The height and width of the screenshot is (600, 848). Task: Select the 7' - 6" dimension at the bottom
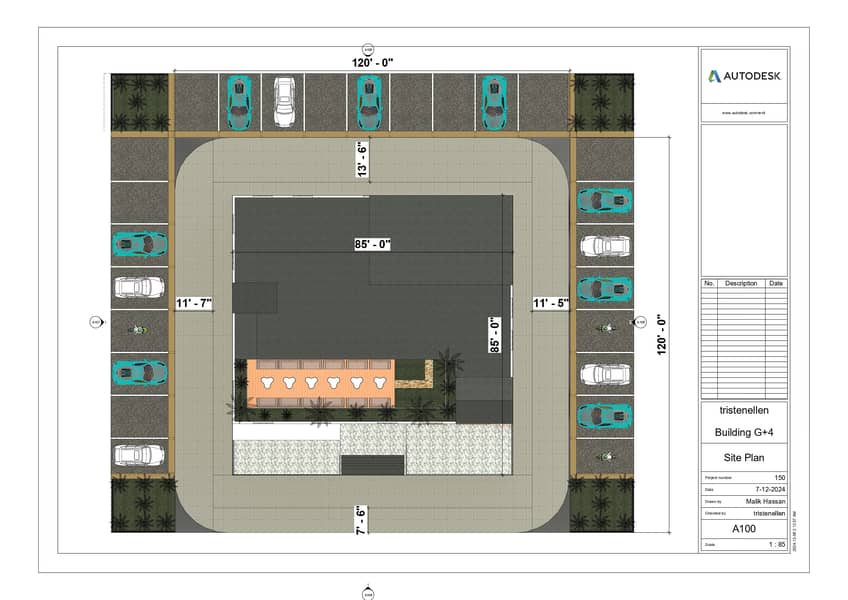(x=361, y=520)
